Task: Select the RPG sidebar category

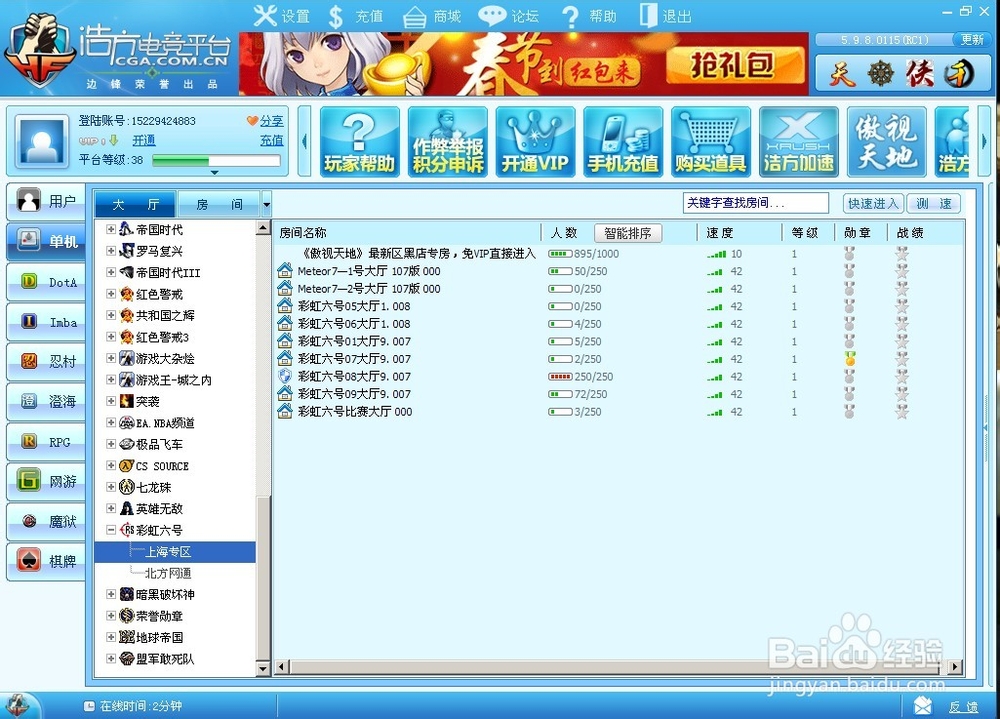Action: pyautogui.click(x=46, y=441)
